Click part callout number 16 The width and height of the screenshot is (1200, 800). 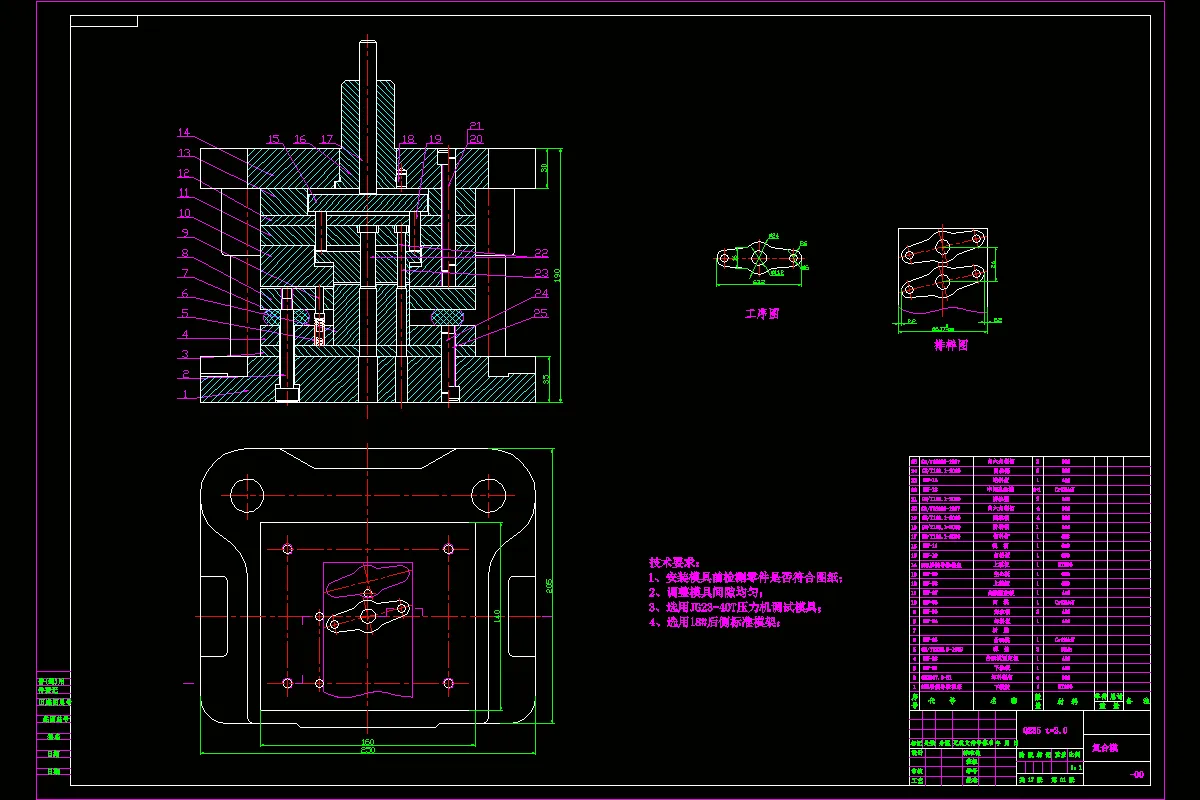click(x=300, y=139)
